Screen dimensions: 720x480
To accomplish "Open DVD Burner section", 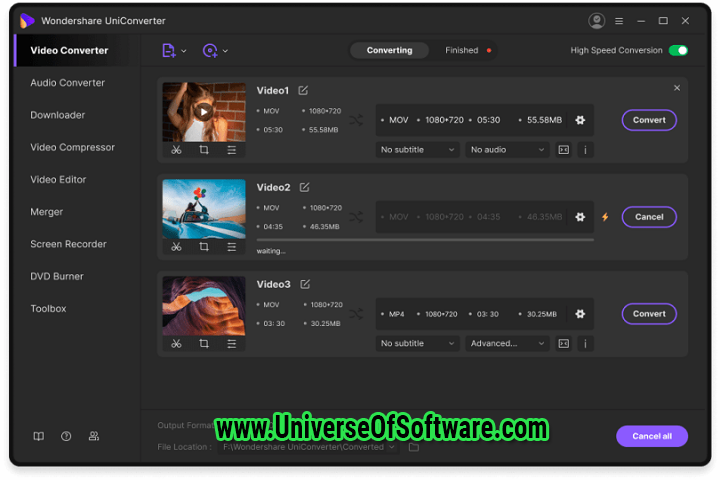I will 57,277.
